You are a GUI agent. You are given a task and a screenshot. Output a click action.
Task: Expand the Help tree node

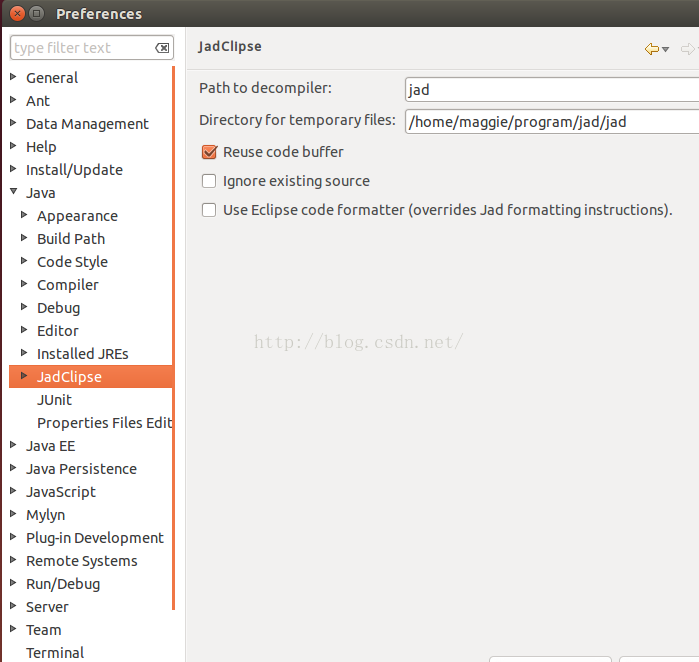13,145
